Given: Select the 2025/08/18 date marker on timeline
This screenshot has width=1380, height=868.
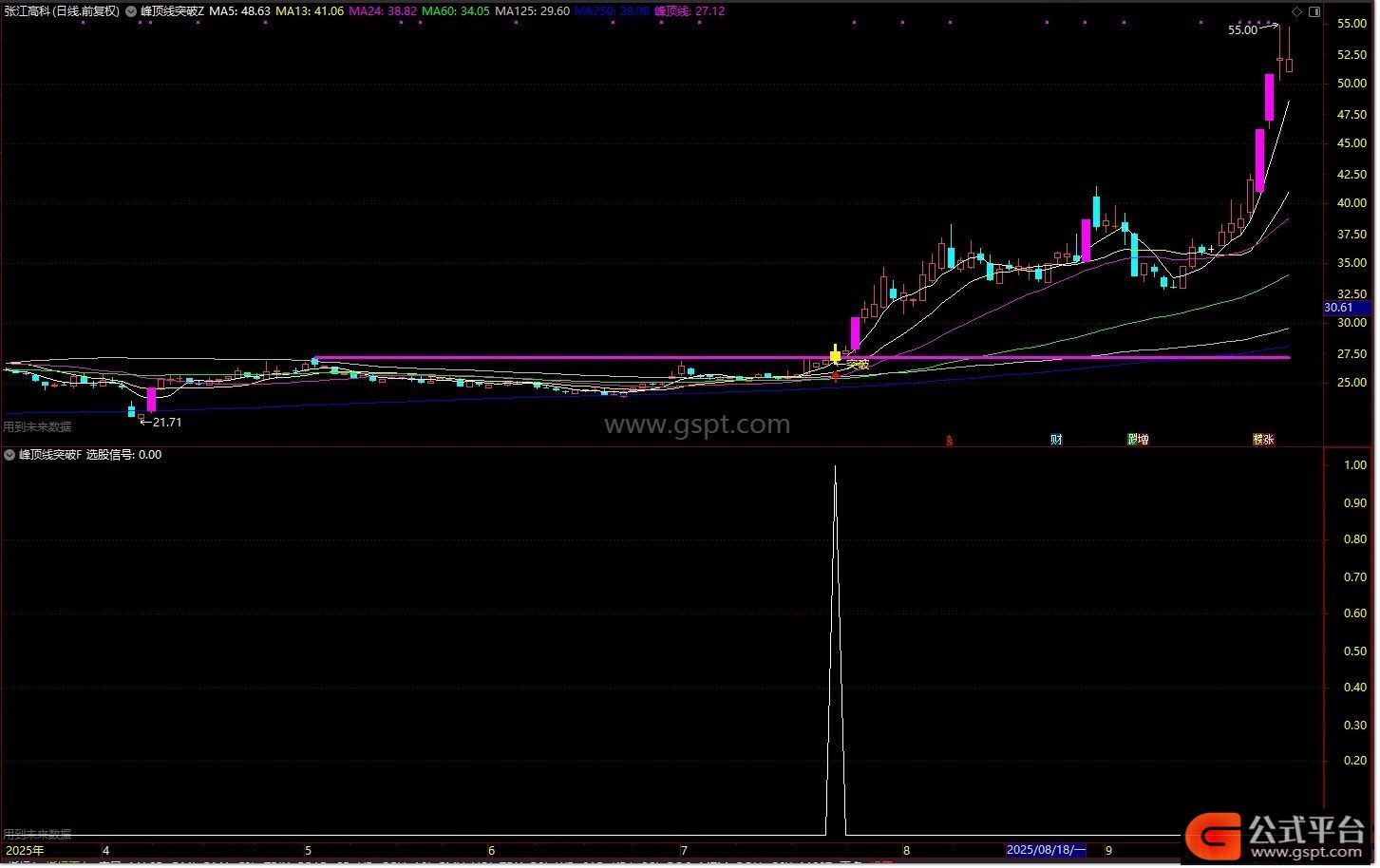Looking at the screenshot, I should pos(1046,850).
